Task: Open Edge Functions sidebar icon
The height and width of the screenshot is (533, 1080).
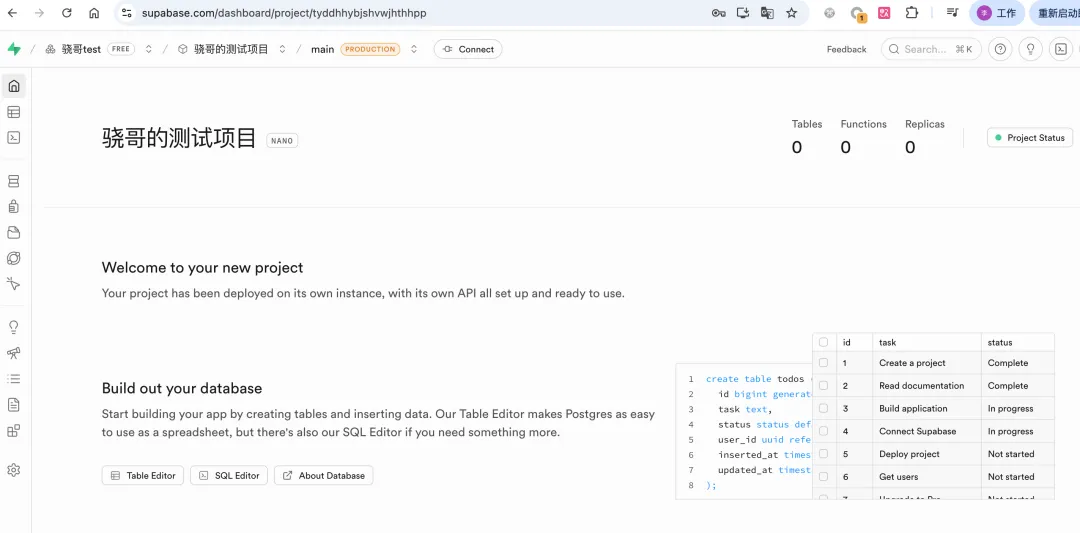Action: pyautogui.click(x=14, y=258)
